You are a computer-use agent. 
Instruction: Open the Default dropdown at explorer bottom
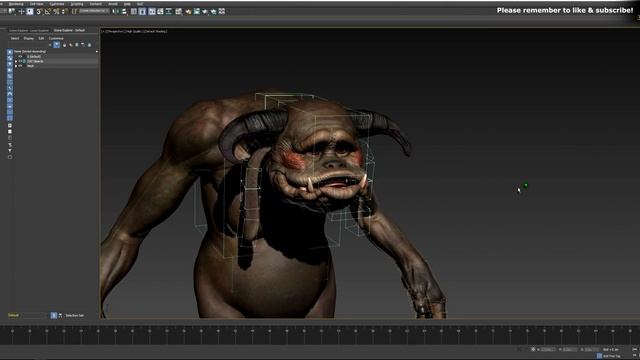pyautogui.click(x=27, y=315)
